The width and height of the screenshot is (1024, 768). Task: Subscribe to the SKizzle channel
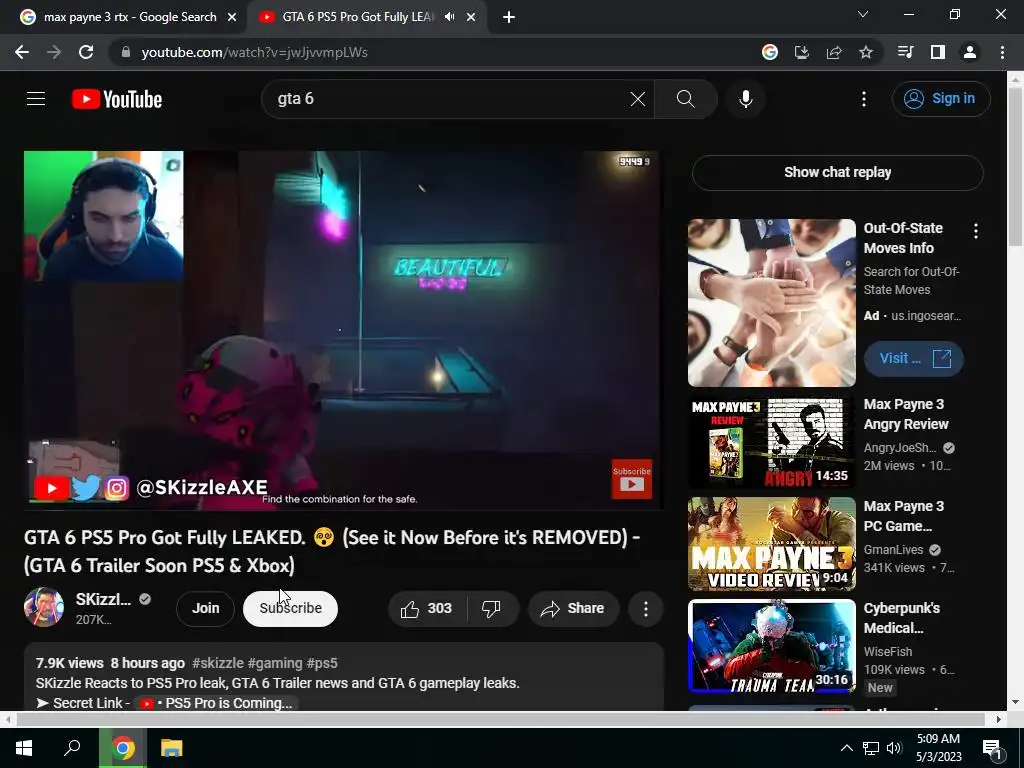tap(290, 608)
